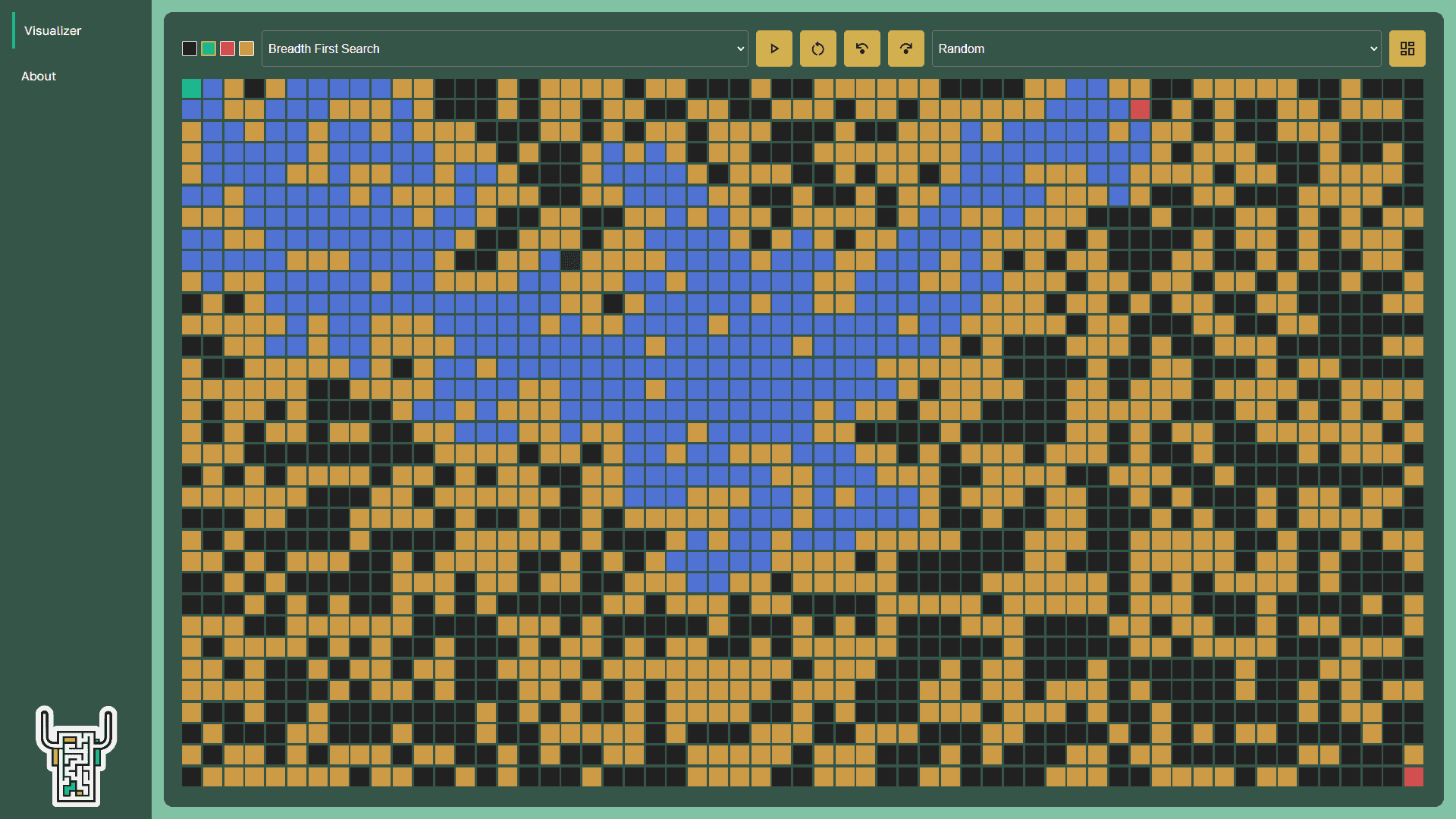This screenshot has height=819, width=1456.
Task: Click the red end node color swatch
Action: click(x=227, y=48)
